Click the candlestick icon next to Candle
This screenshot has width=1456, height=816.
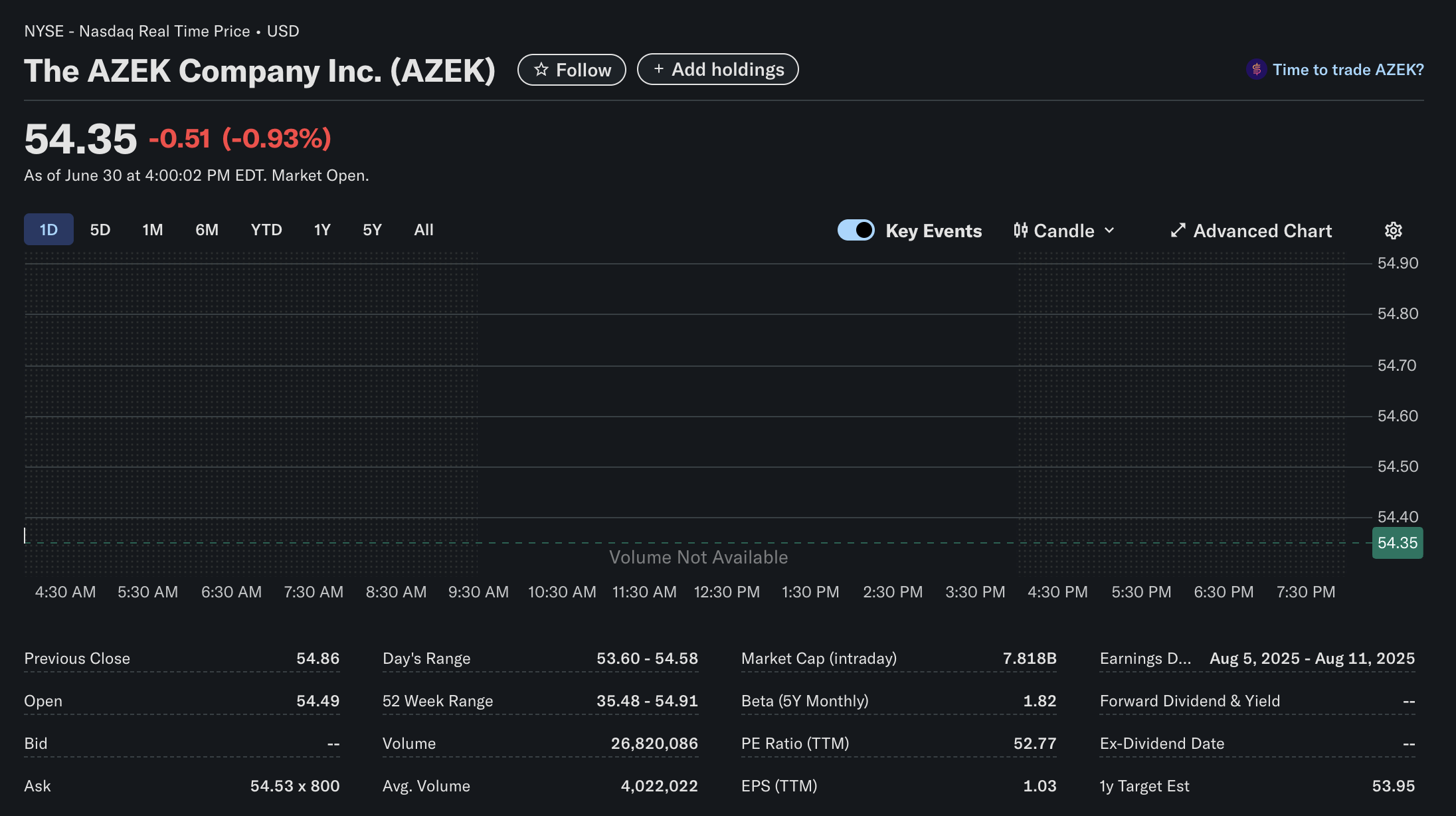(x=1021, y=231)
